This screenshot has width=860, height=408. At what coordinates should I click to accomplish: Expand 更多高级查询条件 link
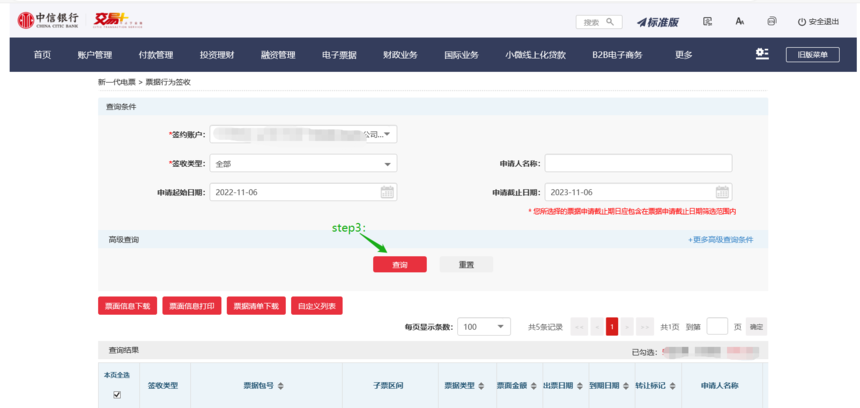coord(720,240)
